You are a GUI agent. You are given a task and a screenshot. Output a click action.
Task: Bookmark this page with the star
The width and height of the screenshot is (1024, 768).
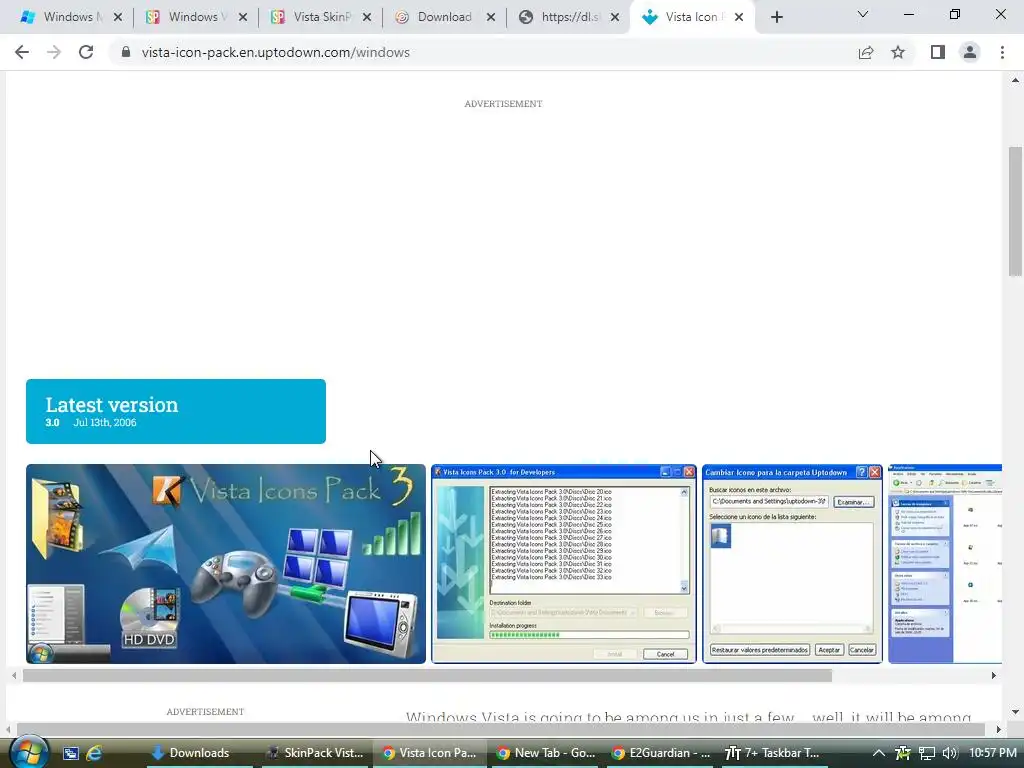click(898, 52)
